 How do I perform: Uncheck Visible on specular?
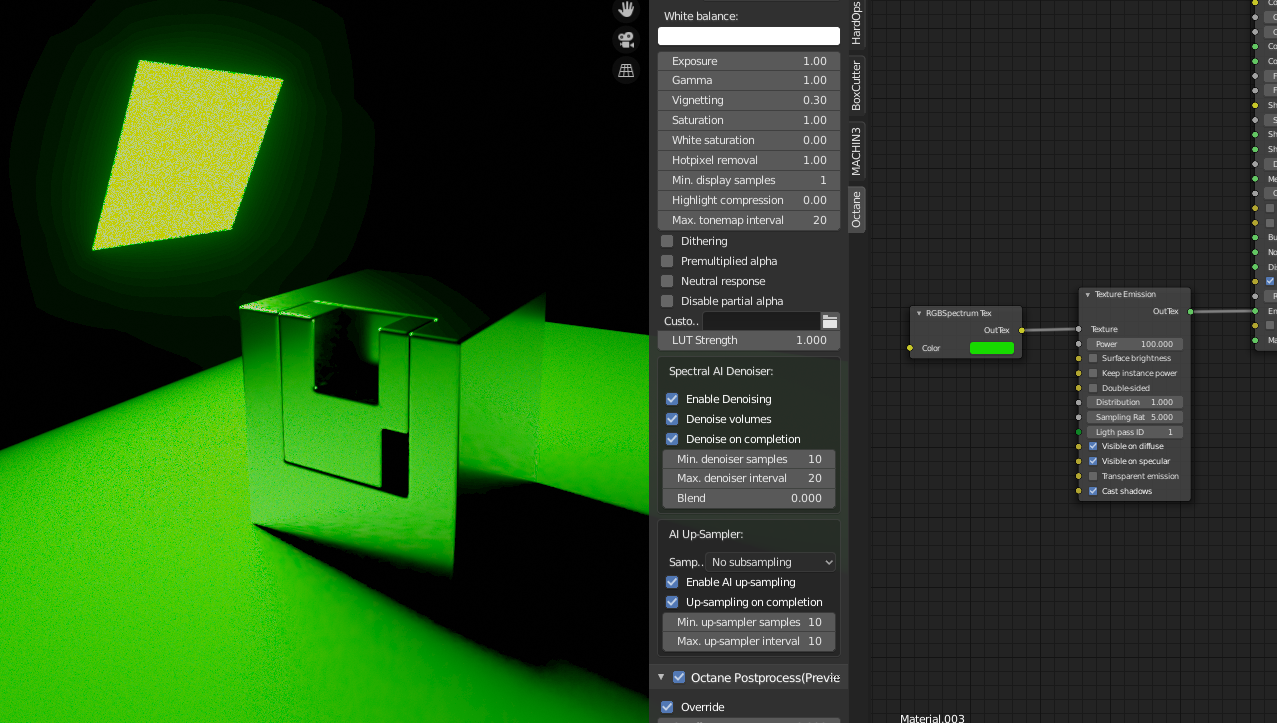pos(1093,461)
